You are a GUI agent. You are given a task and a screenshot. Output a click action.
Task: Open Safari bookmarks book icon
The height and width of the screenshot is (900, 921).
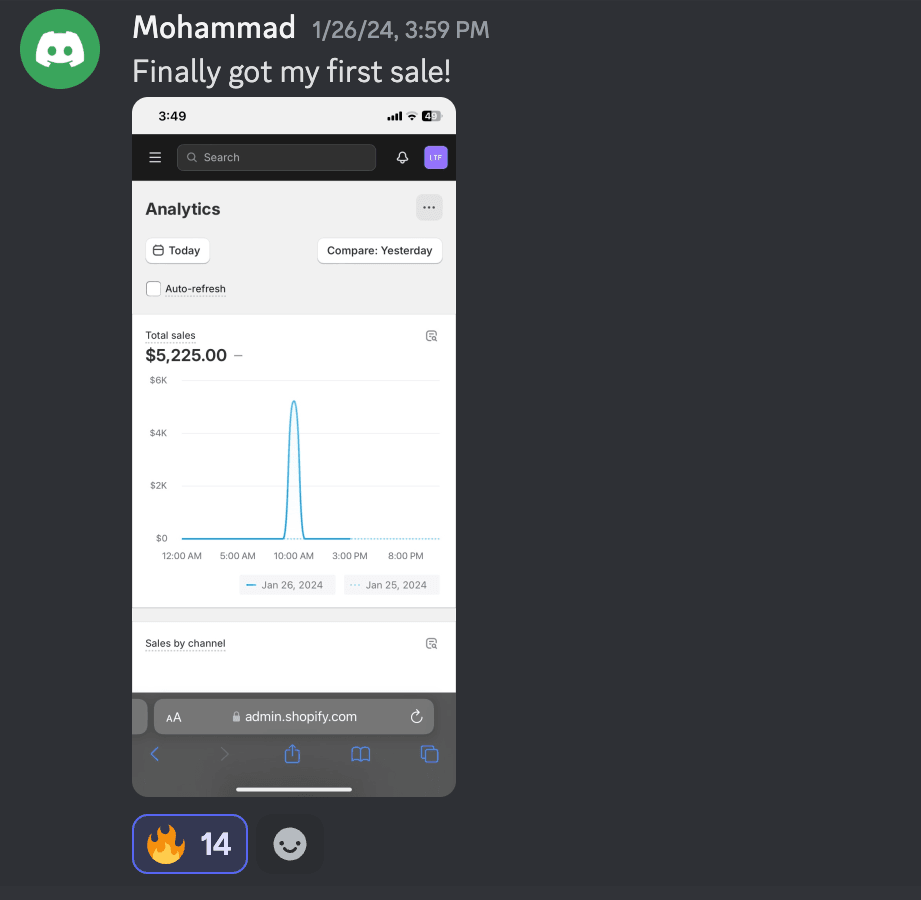pos(361,754)
